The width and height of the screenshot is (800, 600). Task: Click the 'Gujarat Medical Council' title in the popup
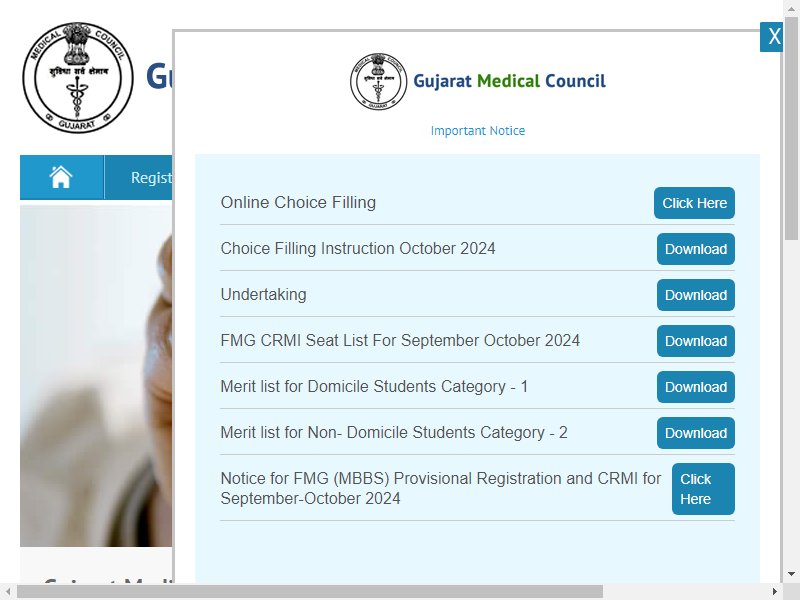(509, 81)
